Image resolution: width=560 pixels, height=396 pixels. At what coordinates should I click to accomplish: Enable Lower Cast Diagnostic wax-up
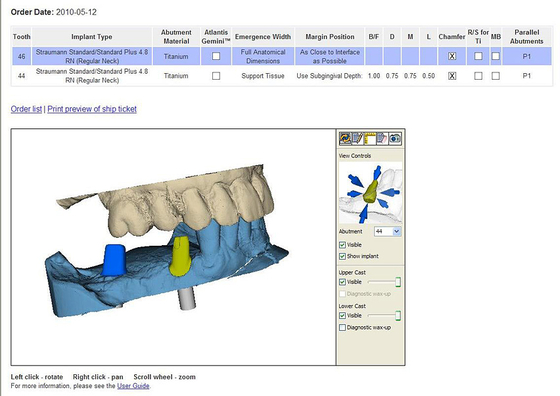342,327
